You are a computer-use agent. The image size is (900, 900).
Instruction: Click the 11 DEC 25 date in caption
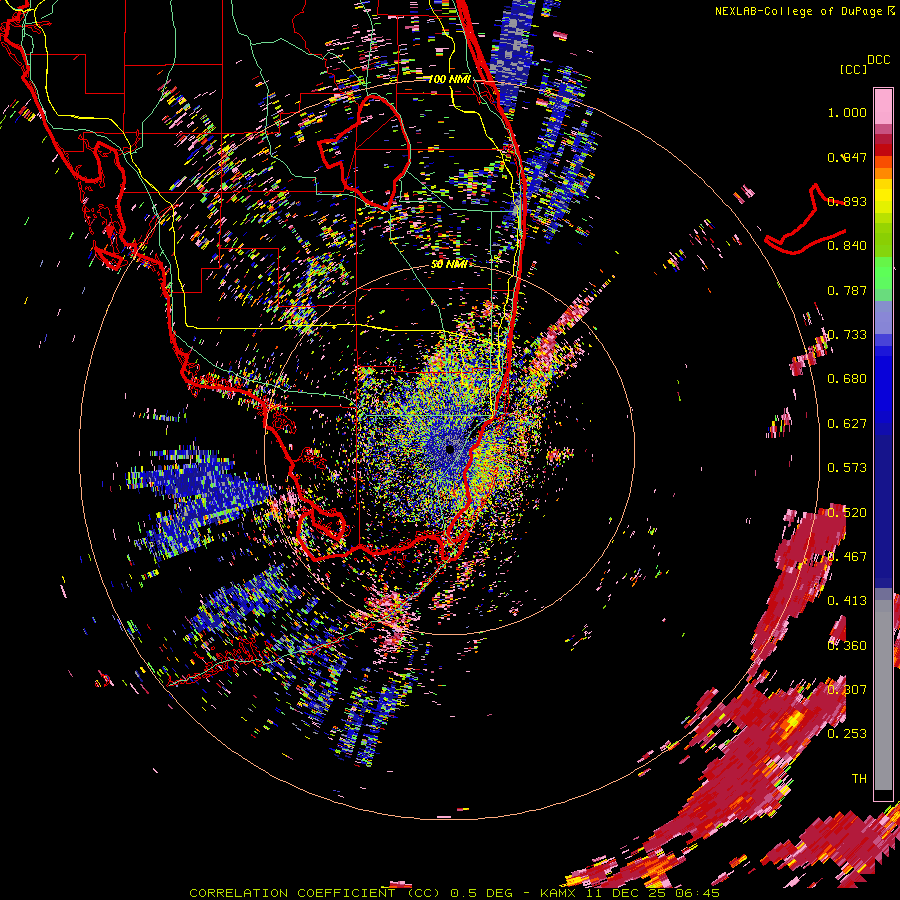[x=627, y=893]
